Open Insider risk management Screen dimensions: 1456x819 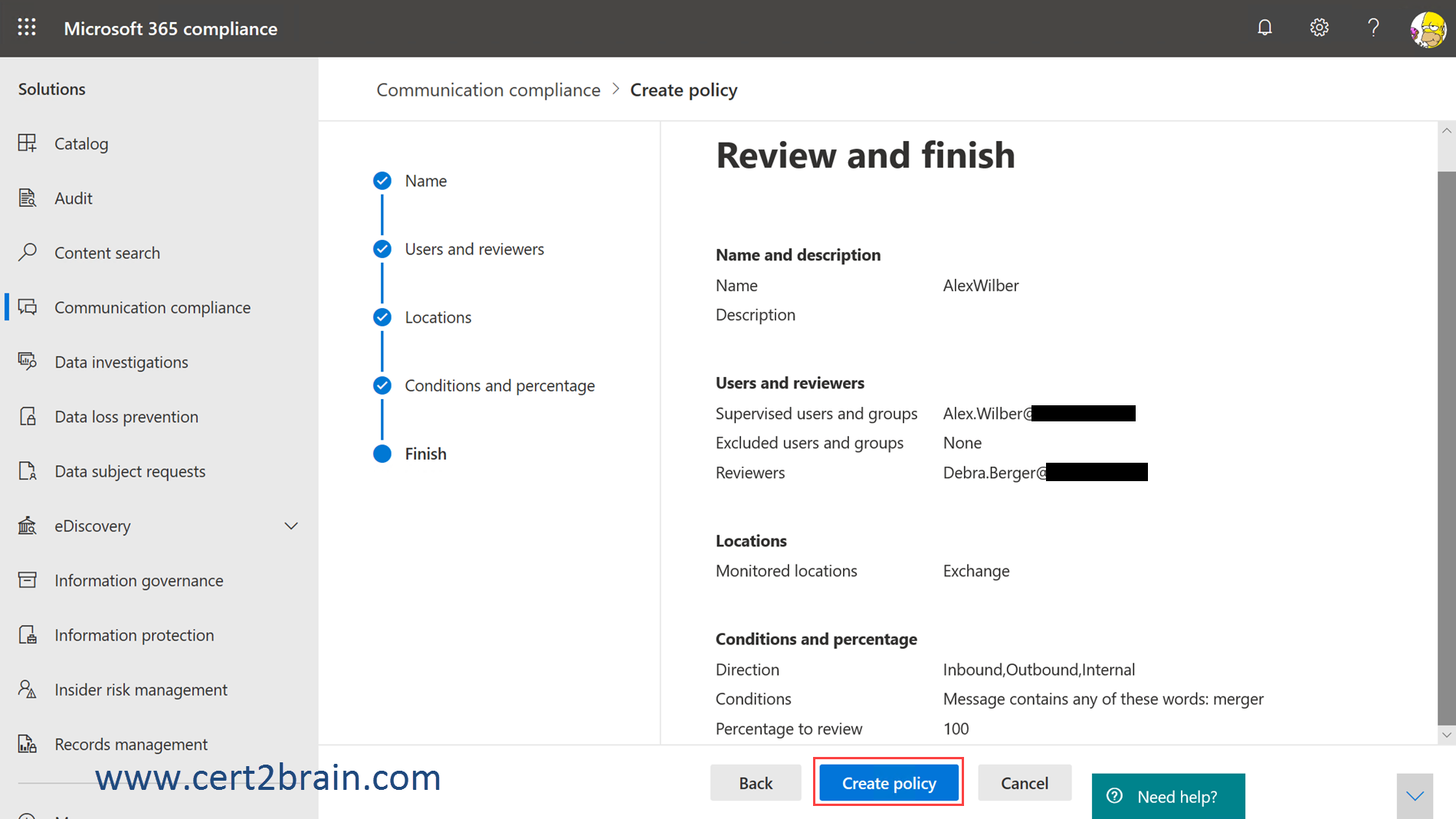pyautogui.click(x=141, y=690)
